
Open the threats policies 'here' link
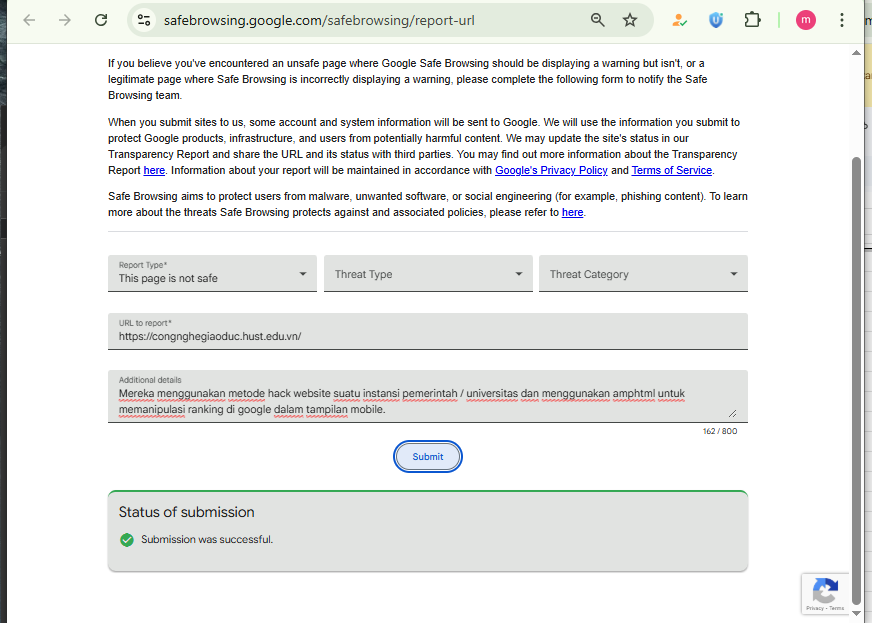(572, 212)
